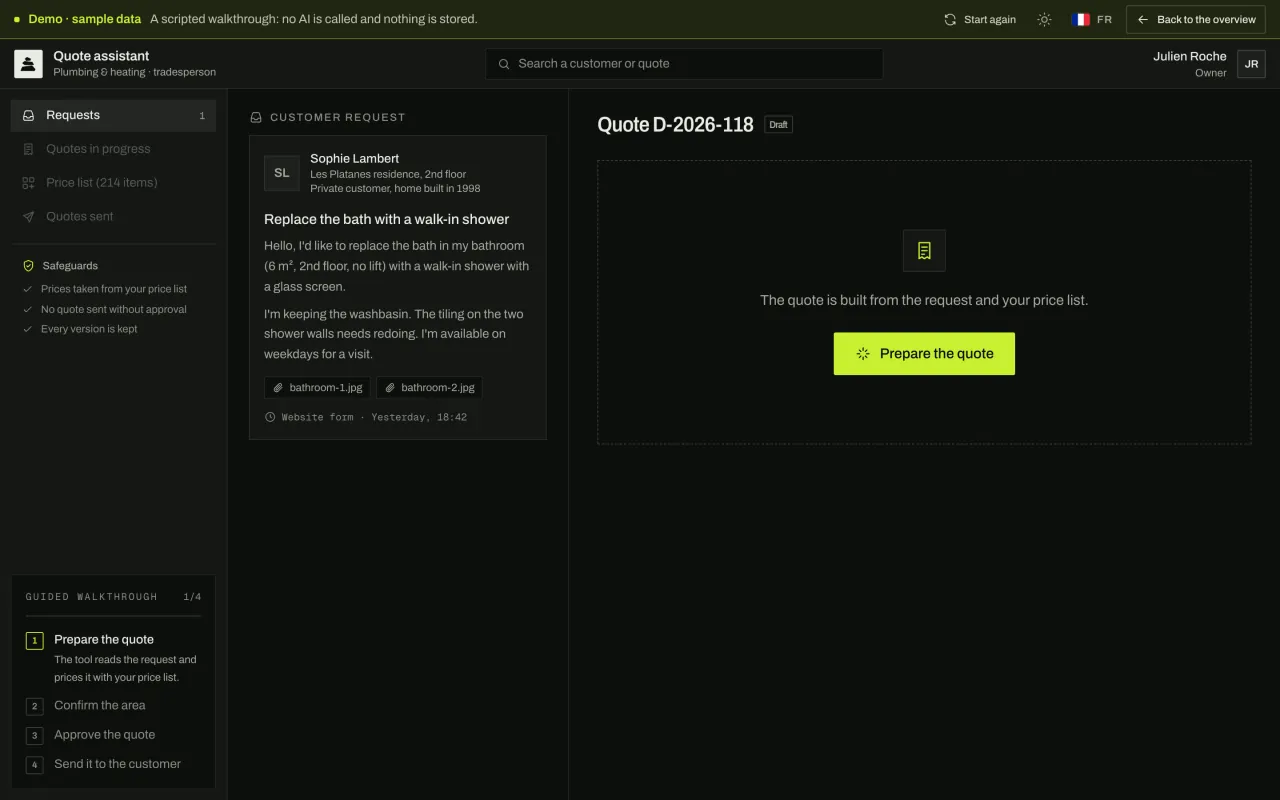Select walkthrough step 1 Prepare the quote
The height and width of the screenshot is (800, 1280).
(113, 657)
